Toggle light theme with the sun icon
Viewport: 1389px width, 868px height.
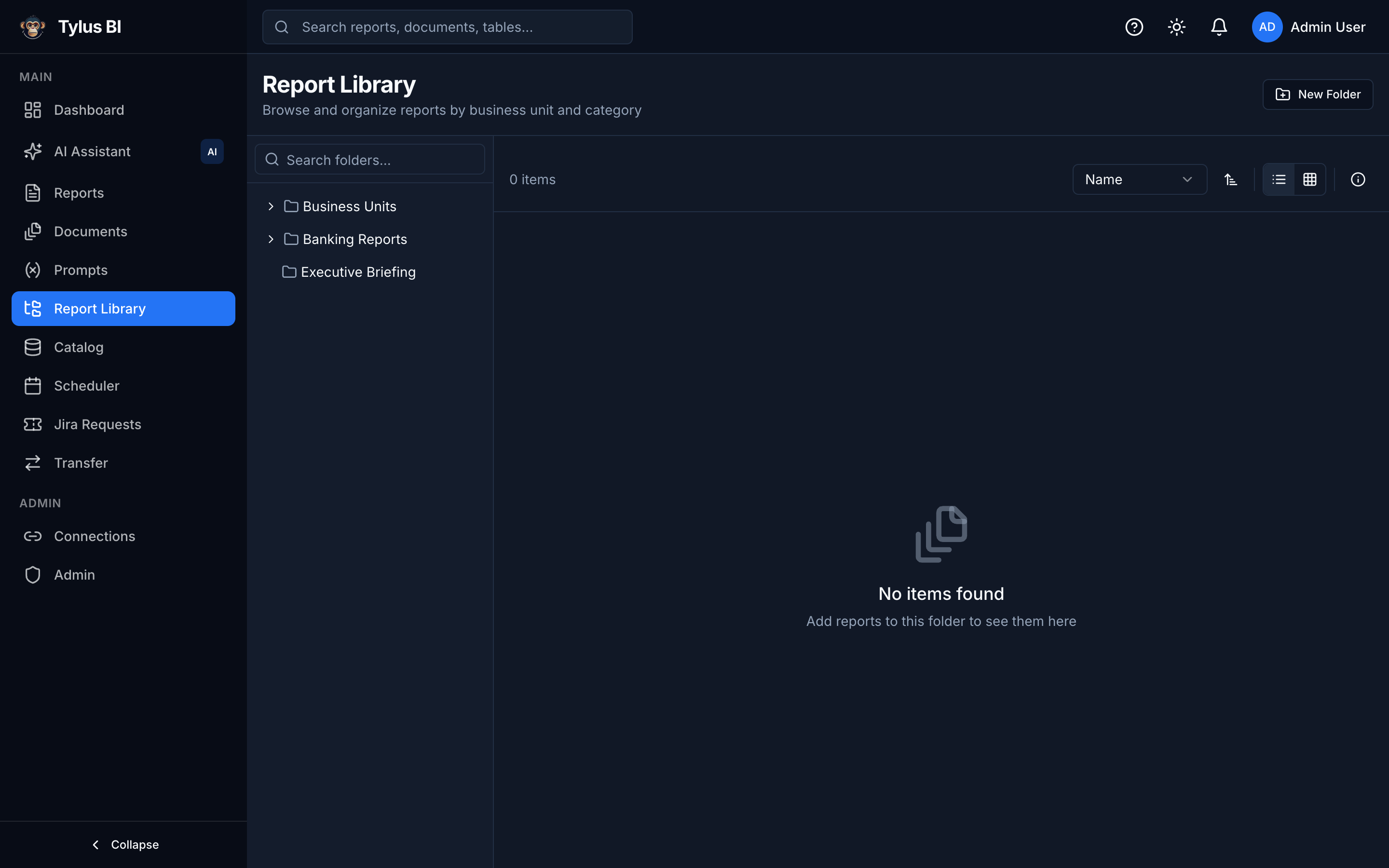[1176, 27]
